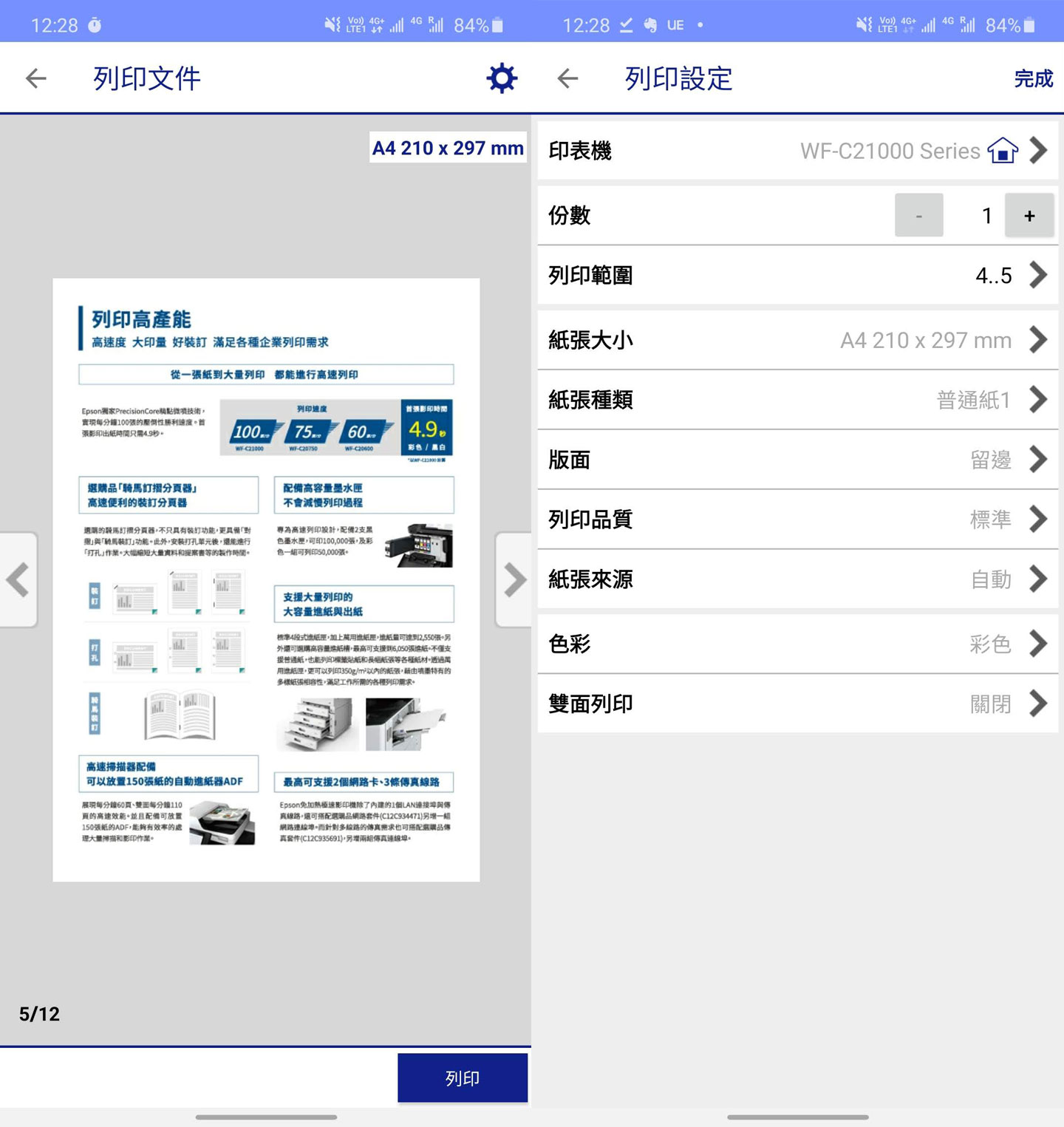Screen dimensions: 1064x1127
Task: Open the 色彩 color mode setting
Action: pos(798,644)
